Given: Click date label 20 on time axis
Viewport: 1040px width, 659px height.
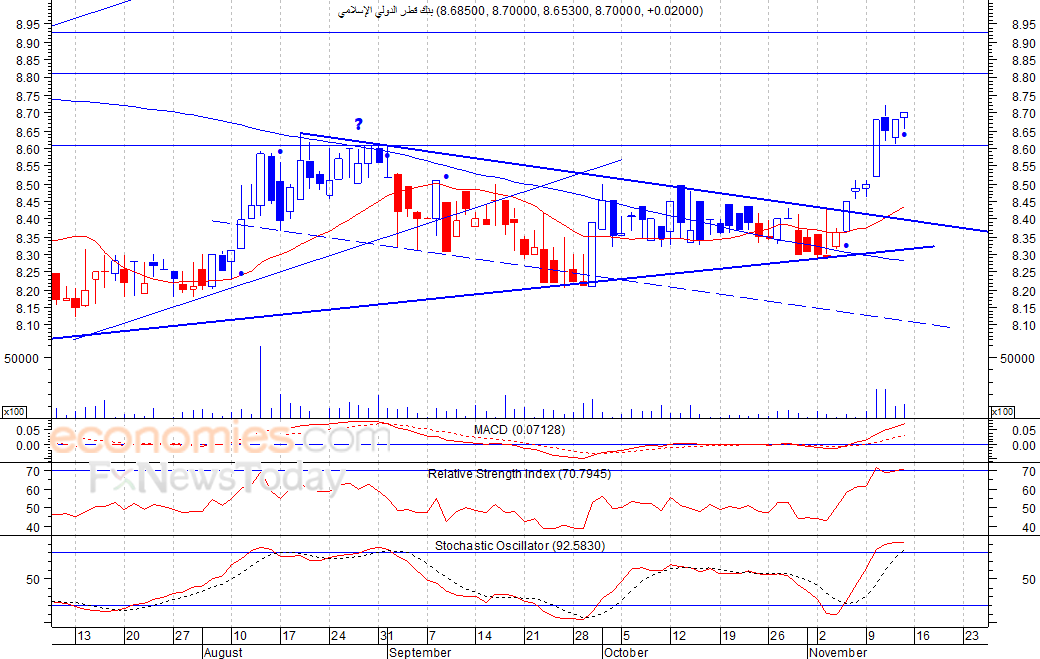Looking at the screenshot, I should [x=133, y=636].
